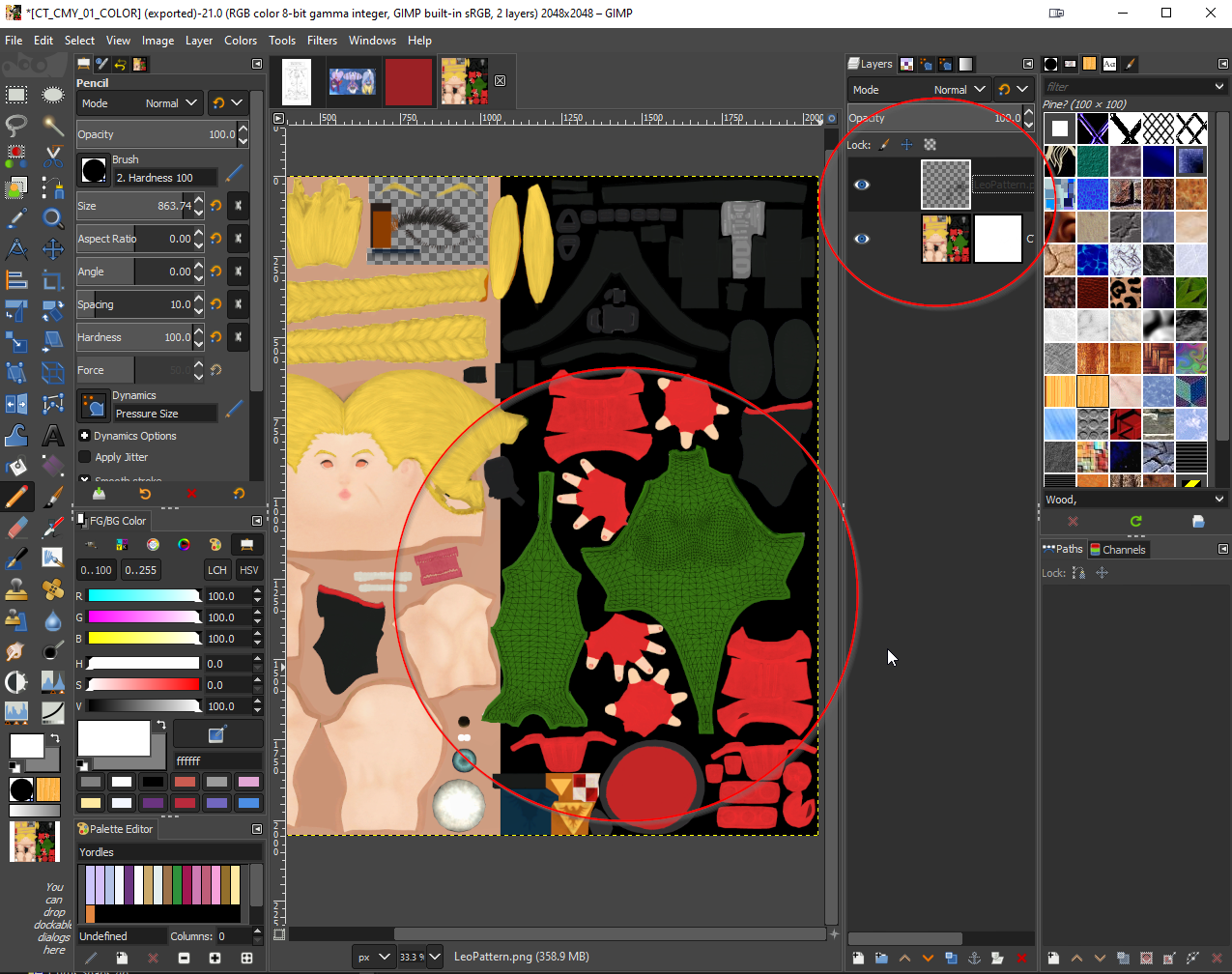The image size is (1232, 974).
Task: Click the layer mask white thumbnail
Action: [997, 239]
